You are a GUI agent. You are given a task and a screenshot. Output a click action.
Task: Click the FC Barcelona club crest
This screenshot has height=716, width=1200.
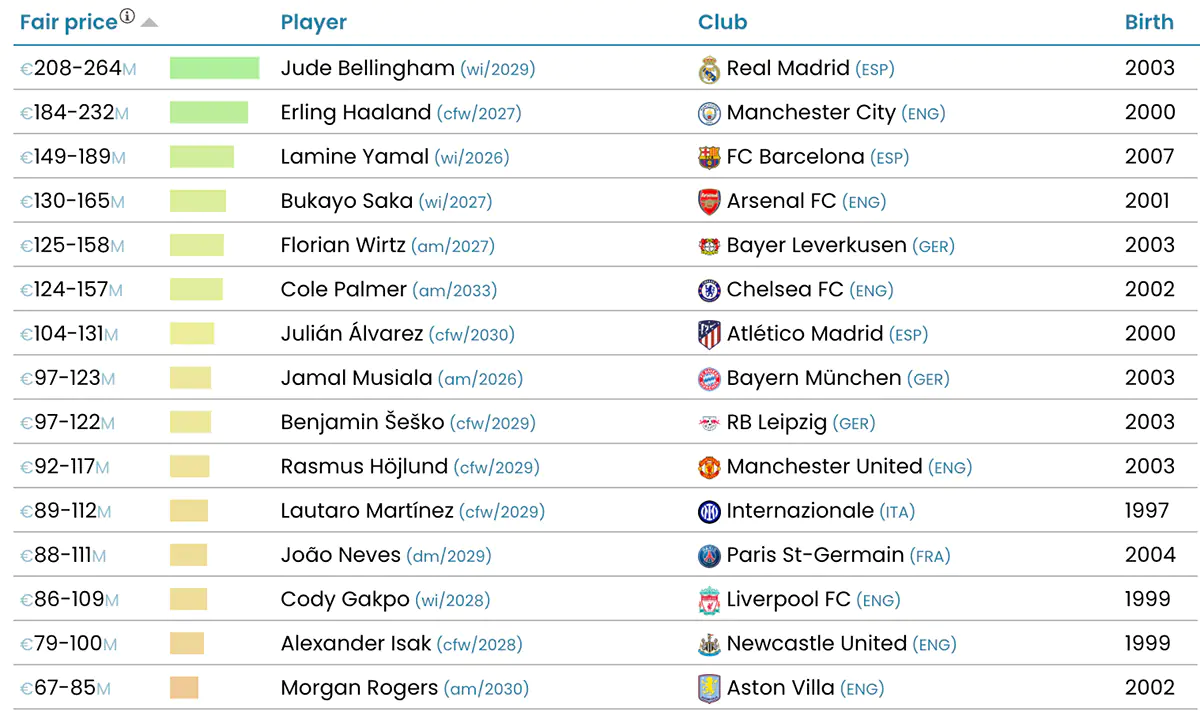click(x=709, y=157)
